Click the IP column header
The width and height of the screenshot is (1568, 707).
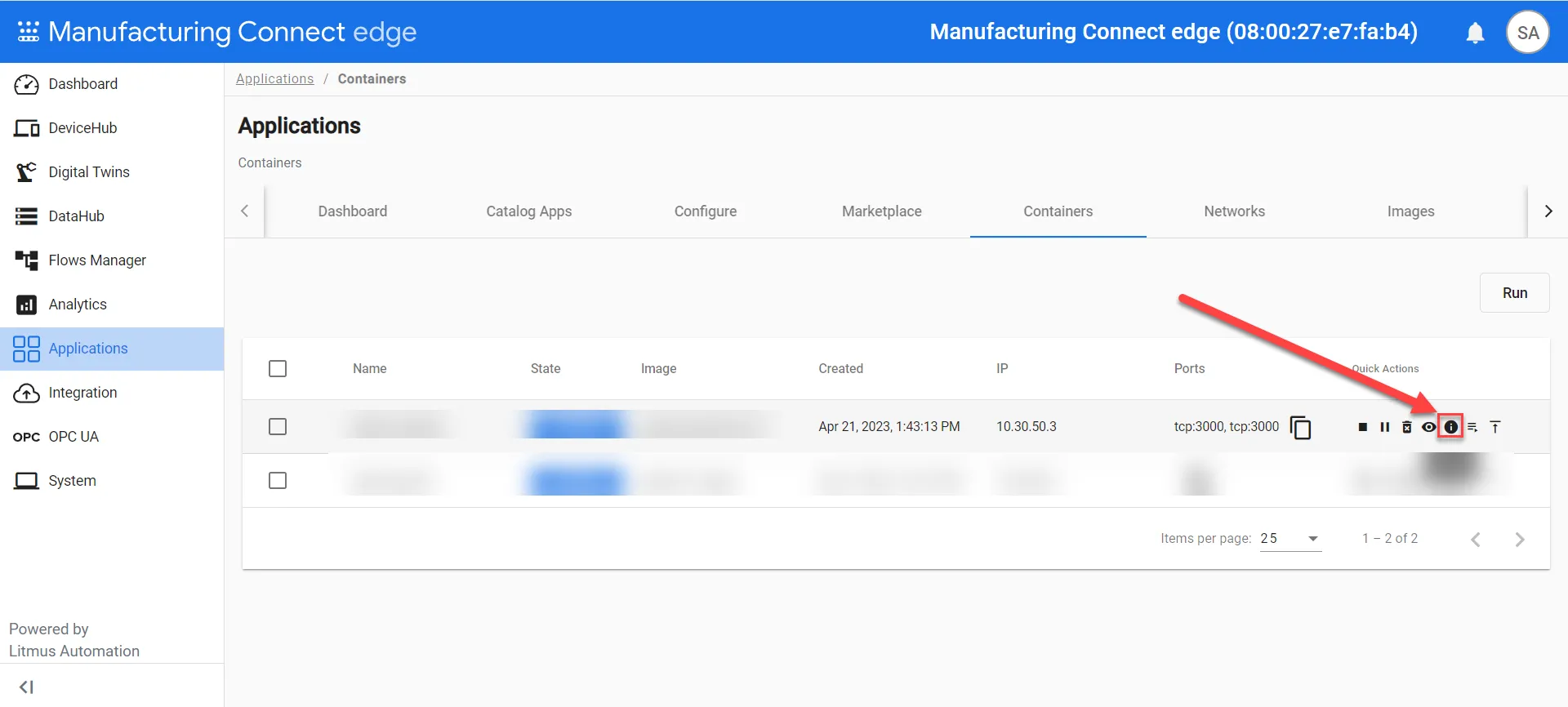(1002, 369)
